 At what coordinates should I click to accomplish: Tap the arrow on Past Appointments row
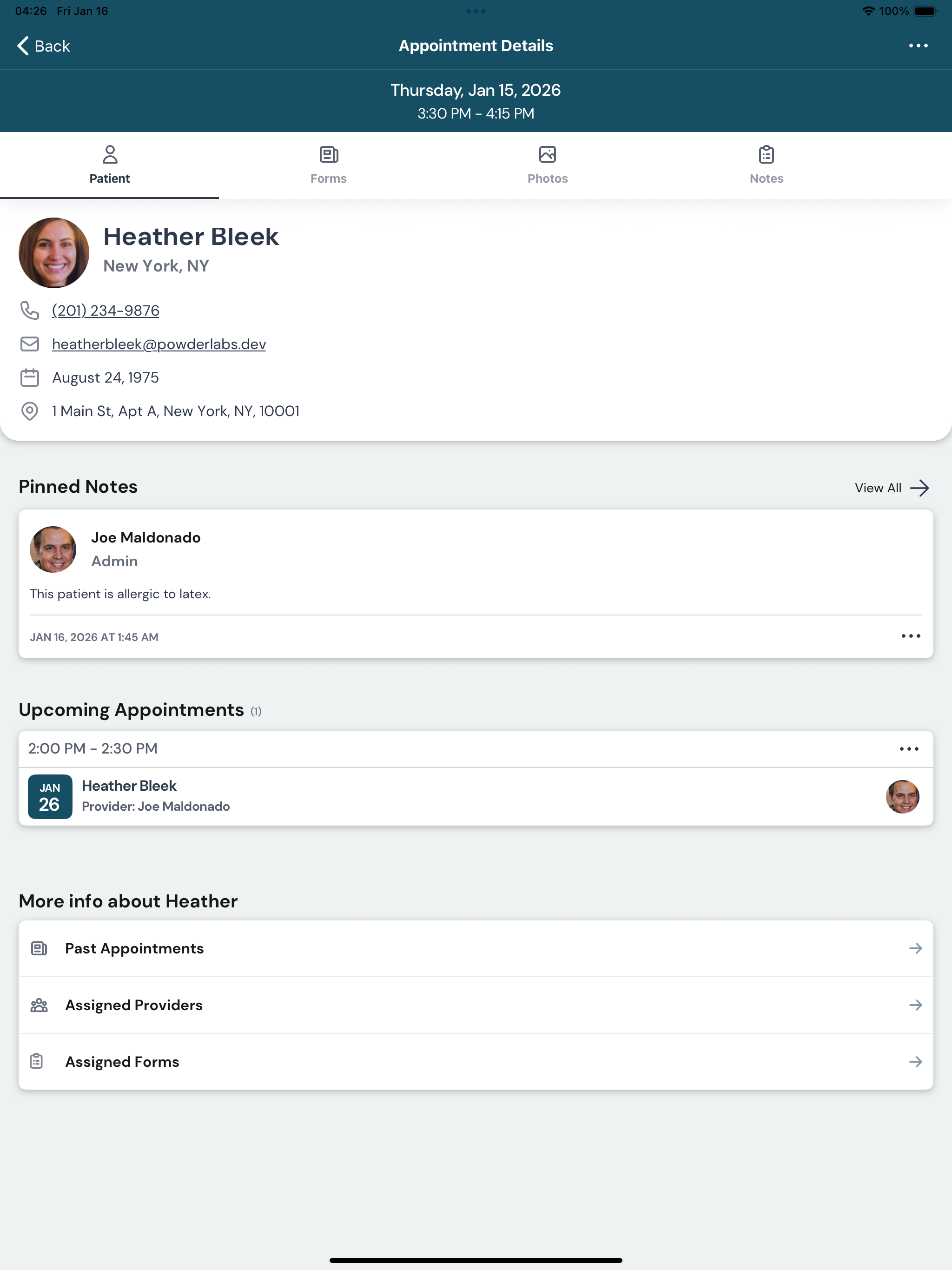click(x=916, y=948)
